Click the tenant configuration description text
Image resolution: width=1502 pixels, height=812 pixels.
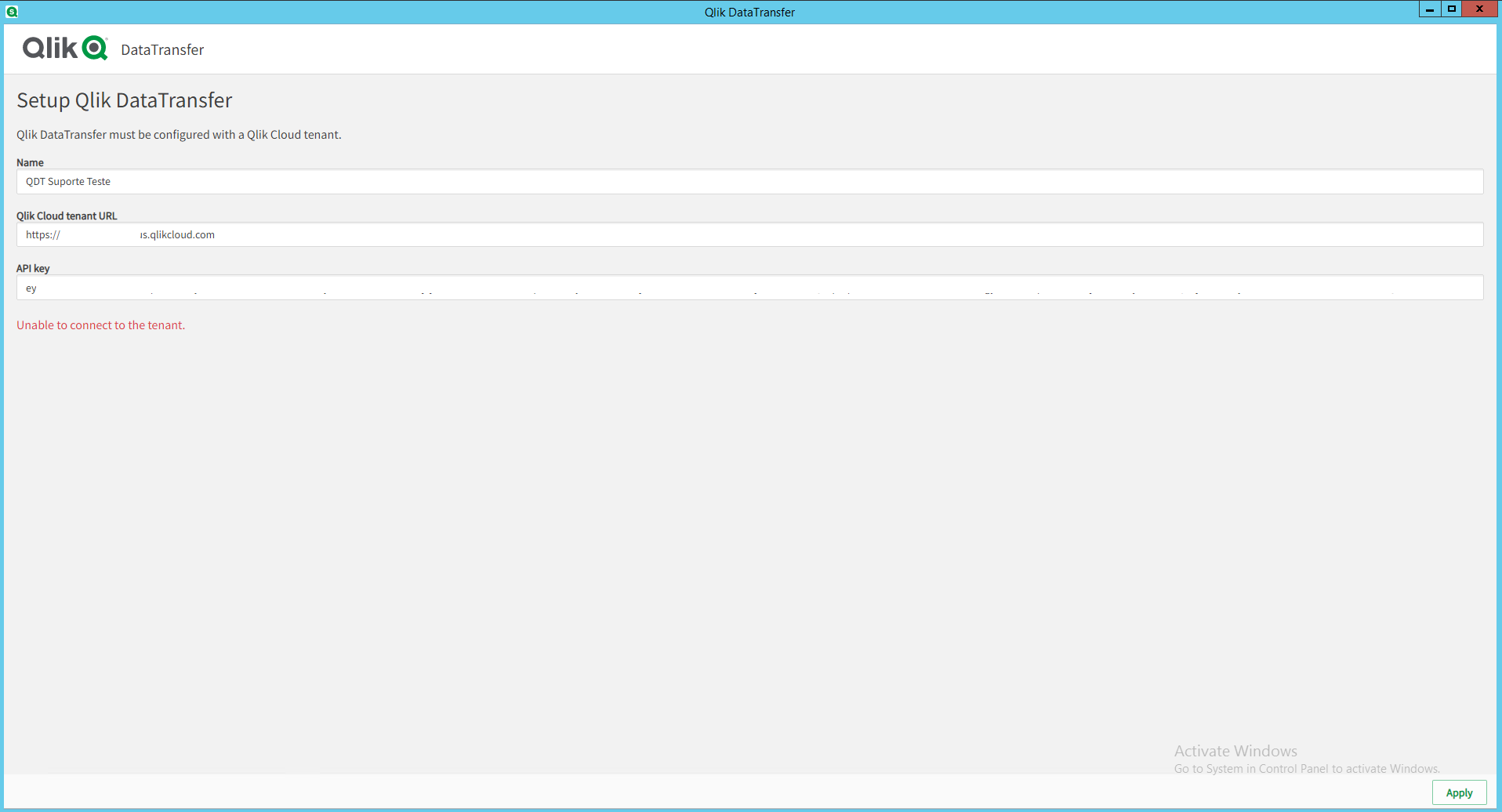coord(179,135)
